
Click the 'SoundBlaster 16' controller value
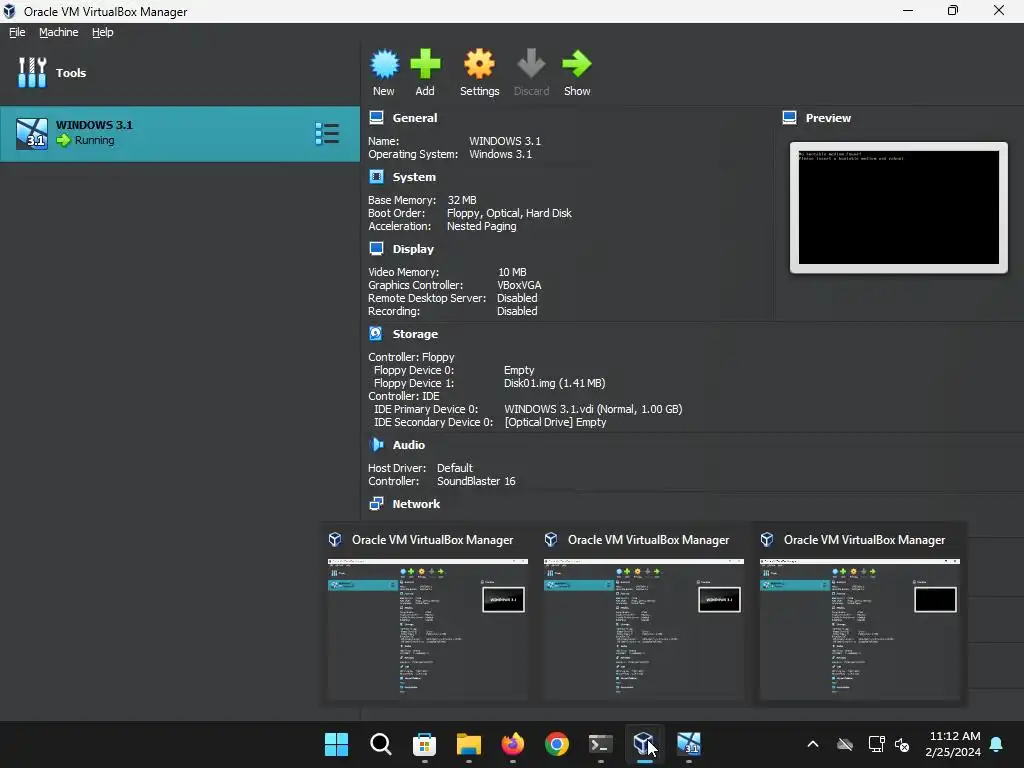point(476,481)
